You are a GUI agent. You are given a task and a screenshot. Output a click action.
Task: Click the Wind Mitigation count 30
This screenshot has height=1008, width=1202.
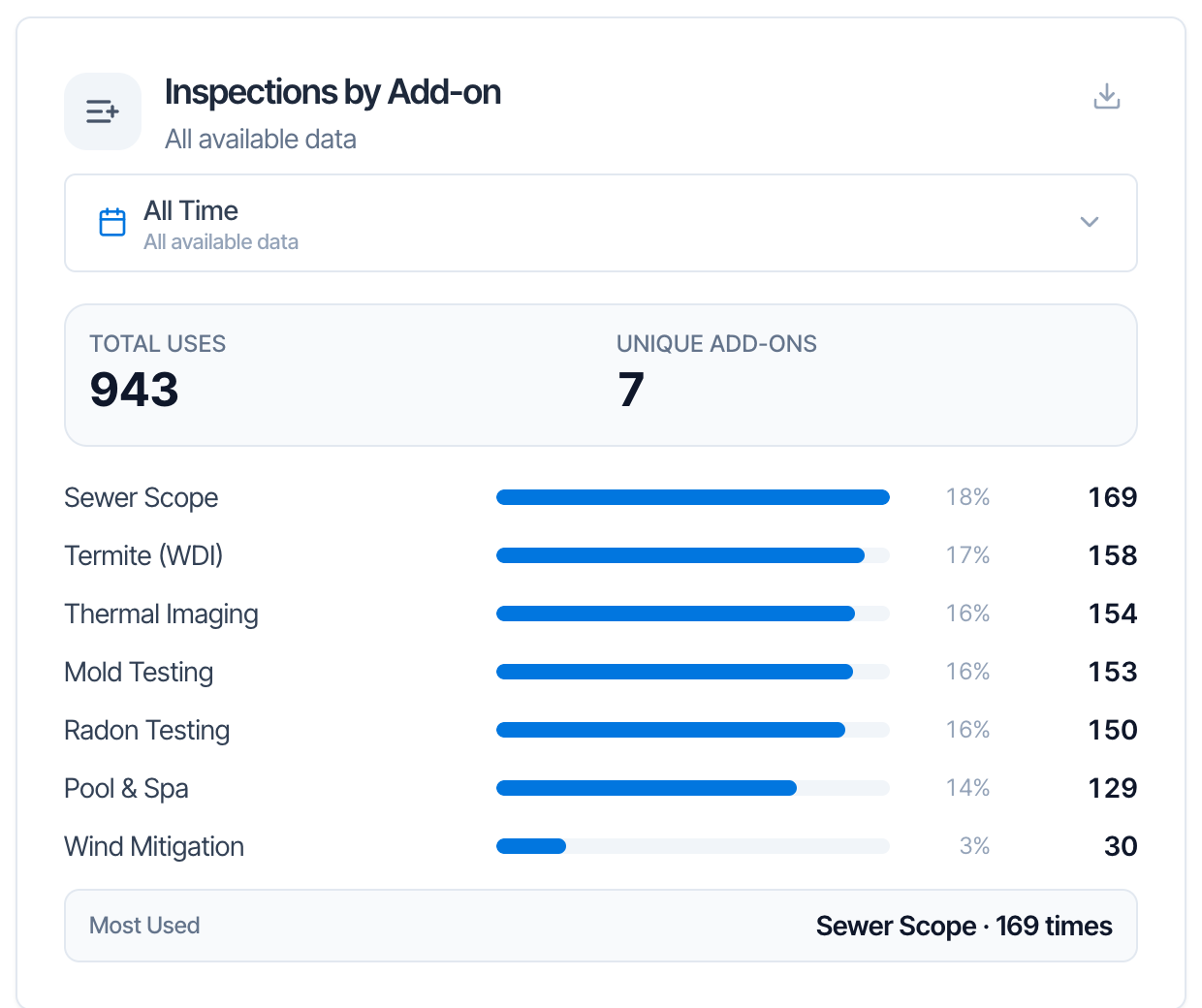click(1122, 846)
